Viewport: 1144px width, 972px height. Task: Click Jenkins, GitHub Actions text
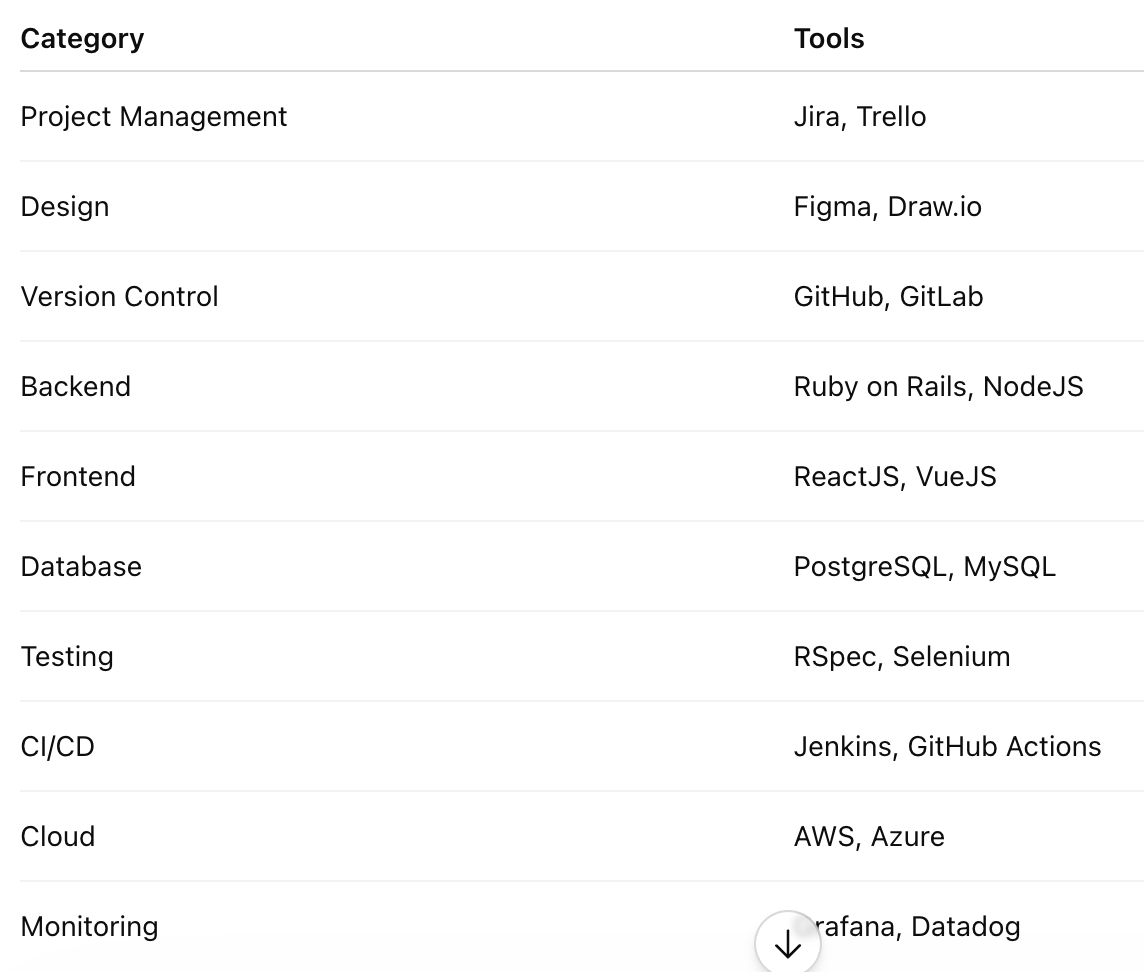pyautogui.click(x=947, y=747)
